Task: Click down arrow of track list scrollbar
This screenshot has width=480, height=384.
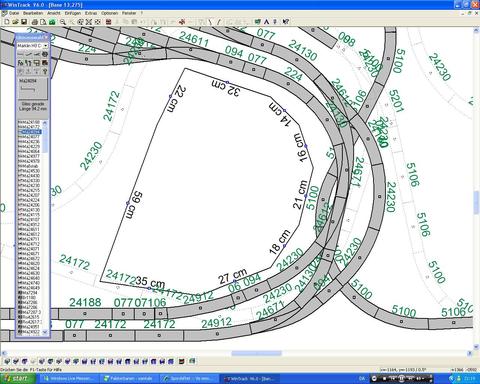Action: (45, 332)
